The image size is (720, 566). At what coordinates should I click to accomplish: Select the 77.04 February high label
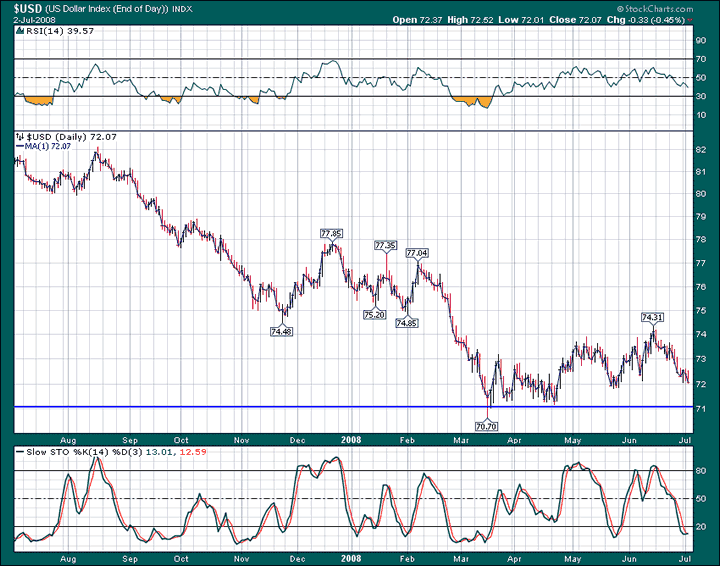(x=416, y=253)
